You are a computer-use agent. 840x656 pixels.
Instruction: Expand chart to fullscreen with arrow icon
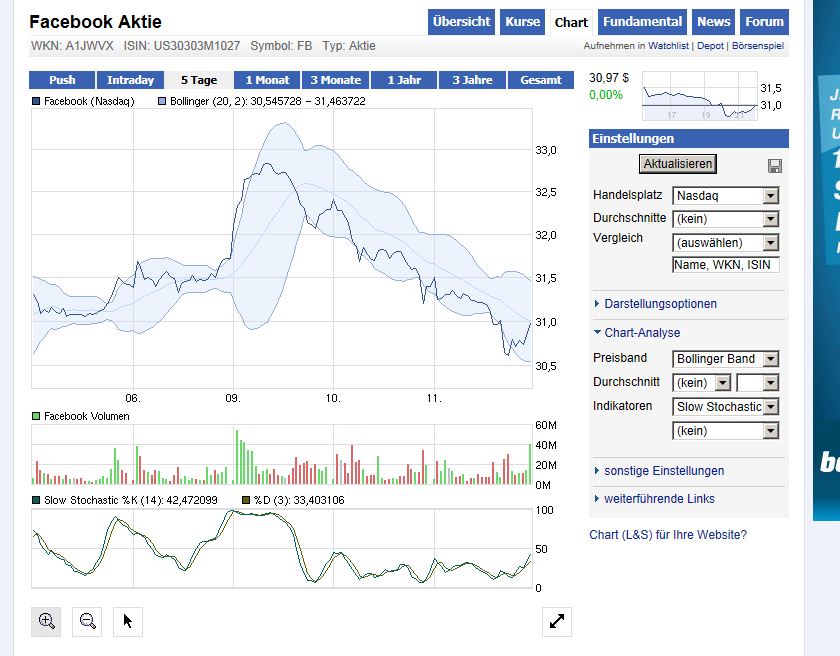click(x=557, y=621)
